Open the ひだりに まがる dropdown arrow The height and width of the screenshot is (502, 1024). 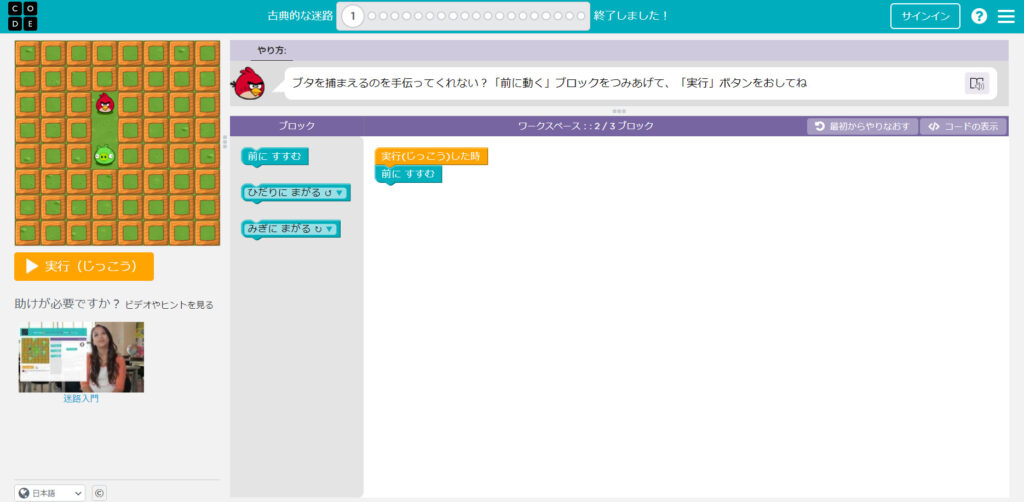340,193
